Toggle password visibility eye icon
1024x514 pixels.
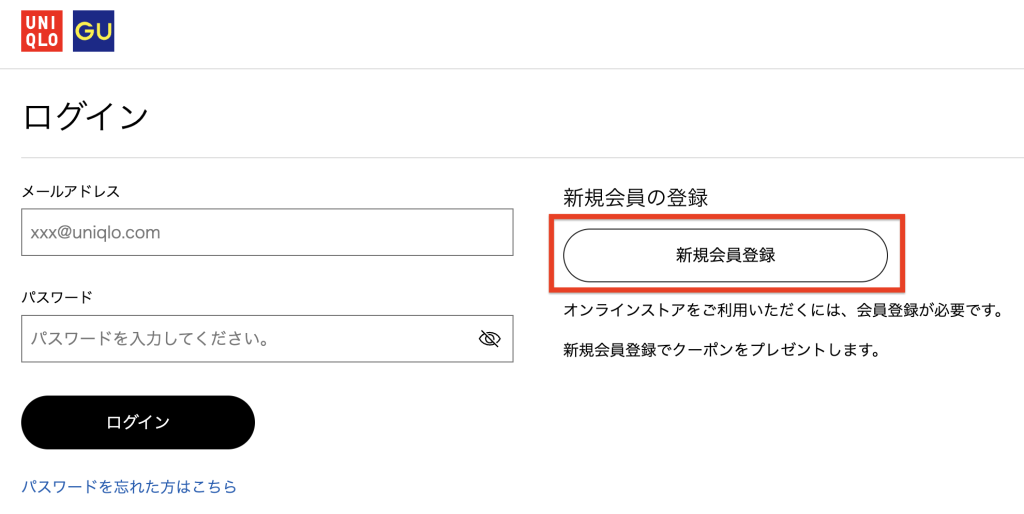pos(489,339)
